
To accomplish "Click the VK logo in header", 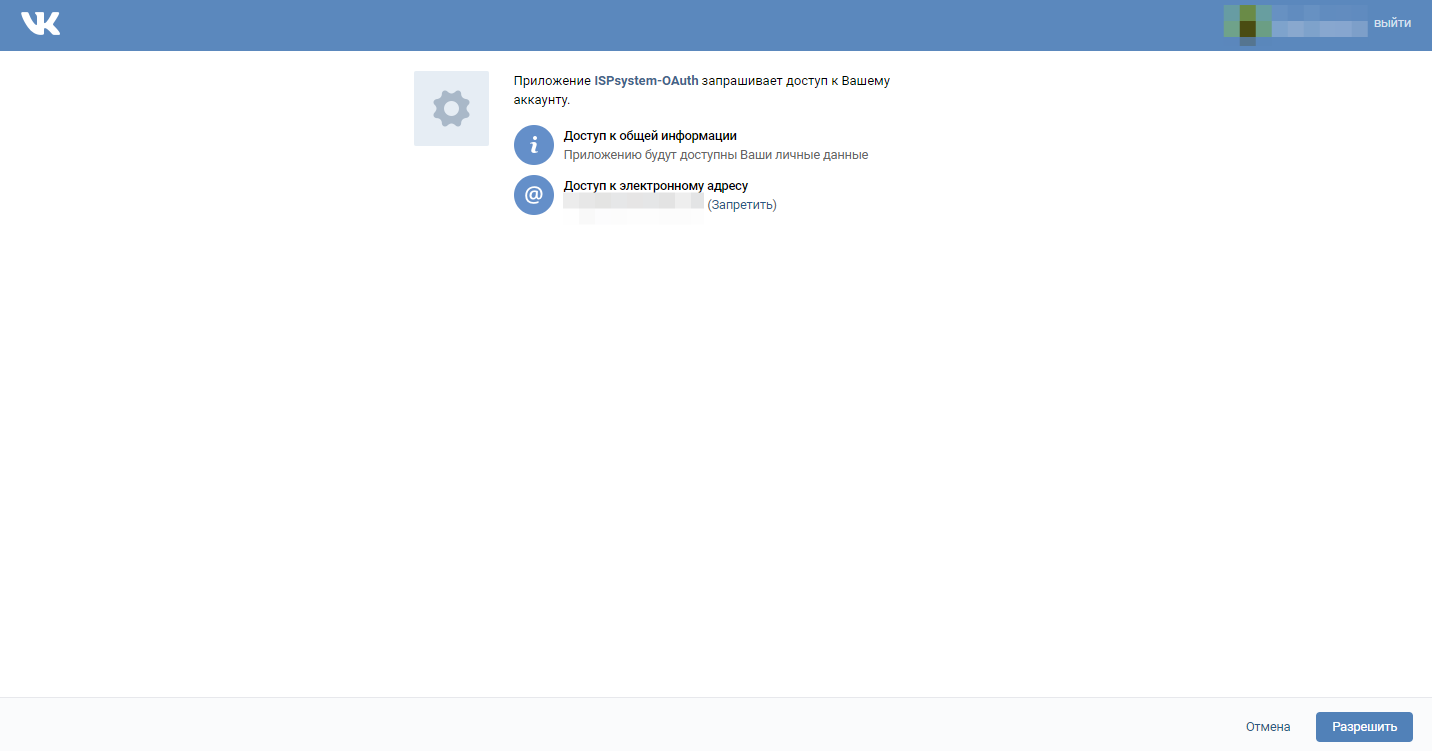I will (x=41, y=23).
